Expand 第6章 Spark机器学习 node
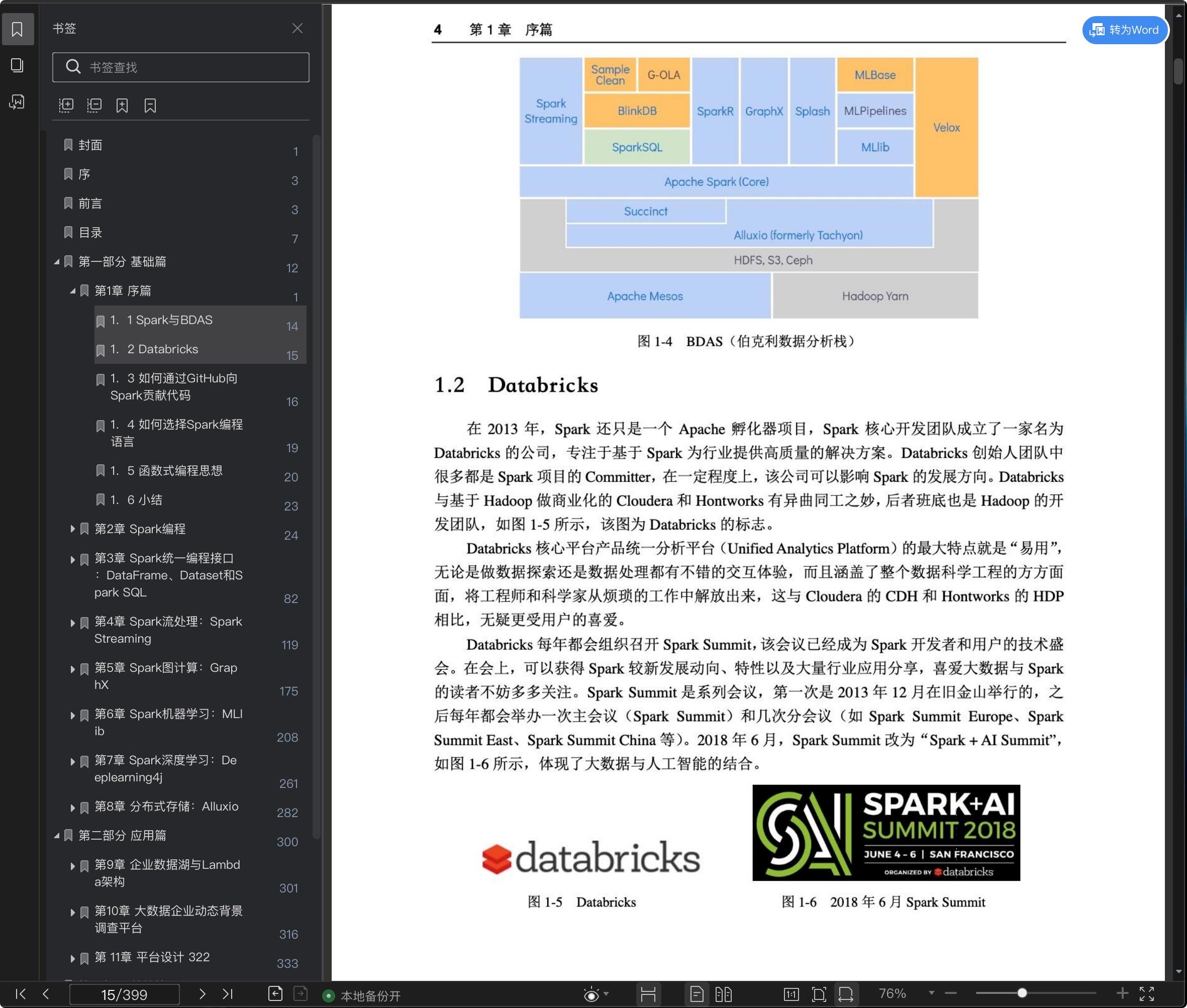This screenshot has width=1187, height=1008. pyautogui.click(x=72, y=716)
